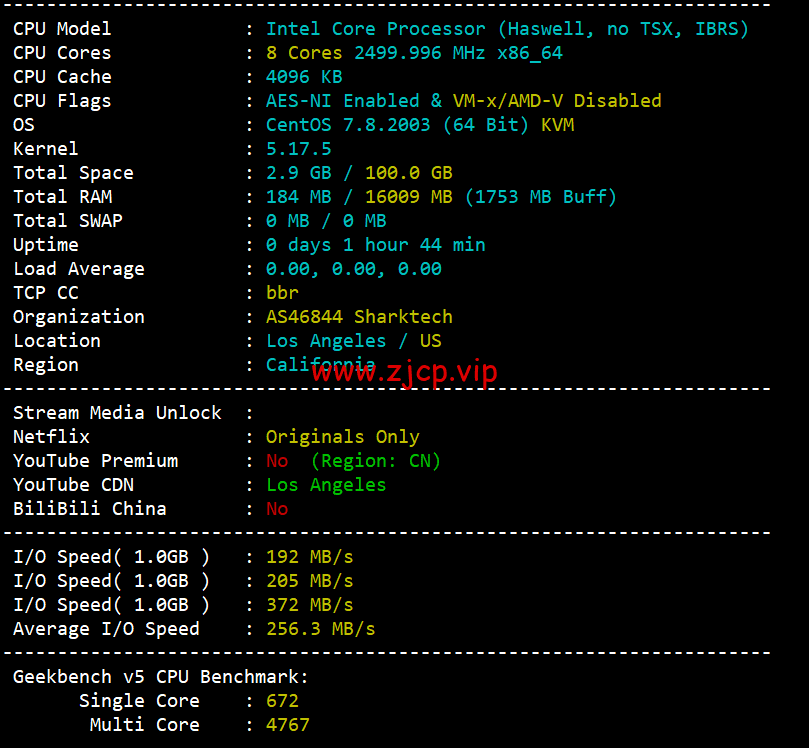This screenshot has width=809, height=748.
Task: Click the YouTube CDN Los Angeles value
Action: coord(326,485)
